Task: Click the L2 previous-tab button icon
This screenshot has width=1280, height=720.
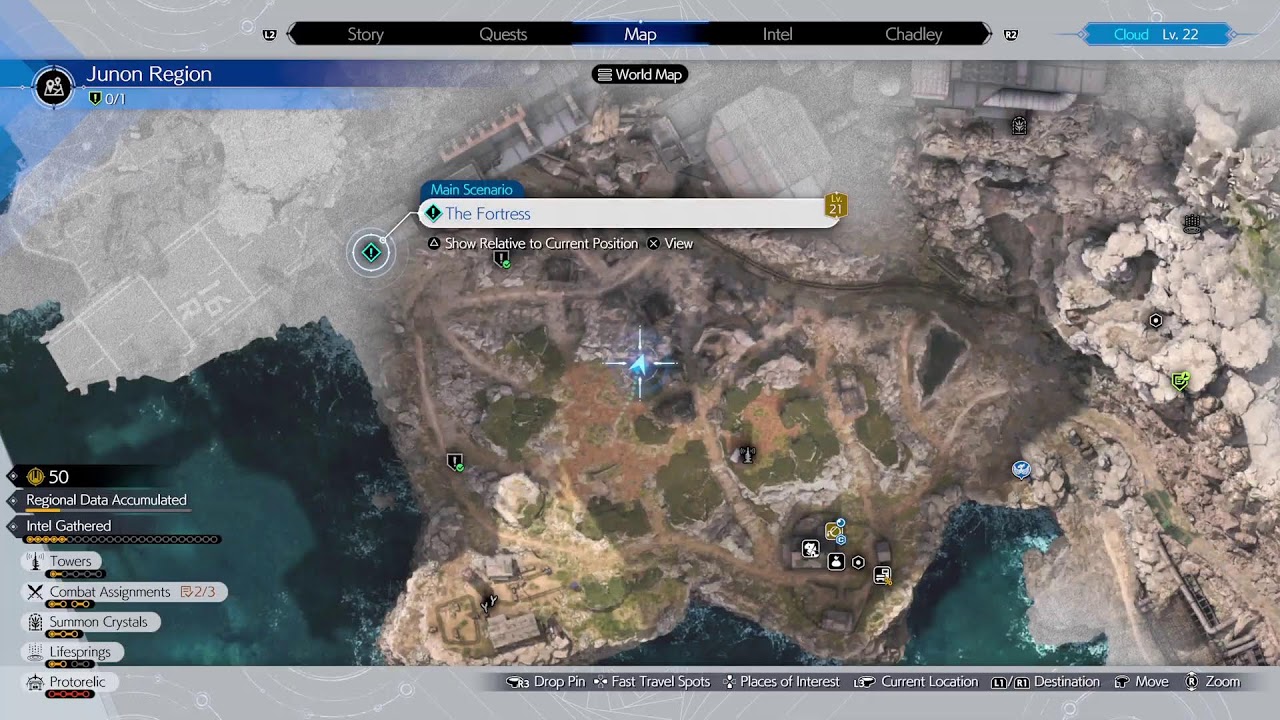Action: pos(269,35)
